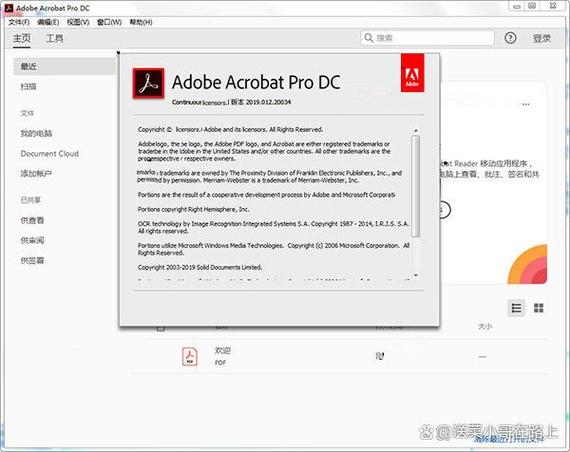Screen dimensions: 570x452
Task: Click the PDF file icon of 欢迎
Action: point(190,356)
